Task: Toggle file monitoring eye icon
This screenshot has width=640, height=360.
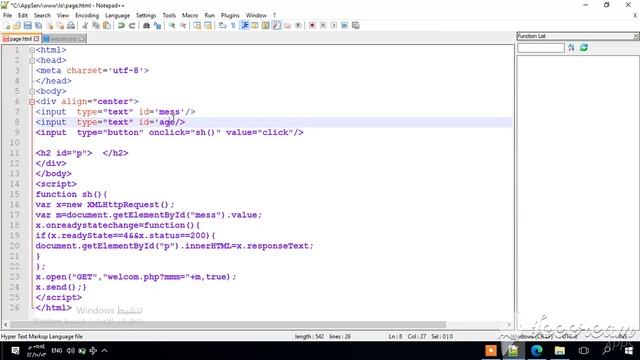Action: [298, 26]
